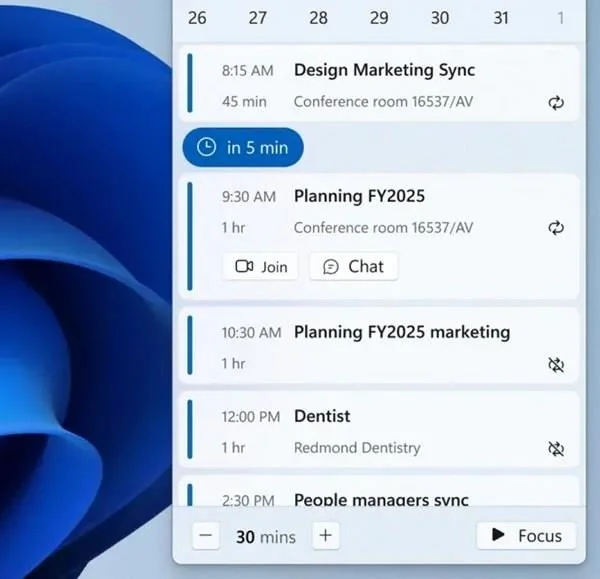Open the Planning FY2025 marketing event
The height and width of the screenshot is (579, 600).
[379, 346]
